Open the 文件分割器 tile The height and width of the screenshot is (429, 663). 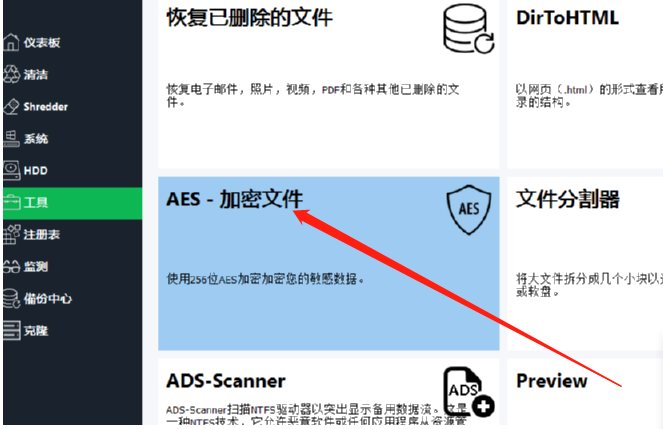tap(585, 264)
